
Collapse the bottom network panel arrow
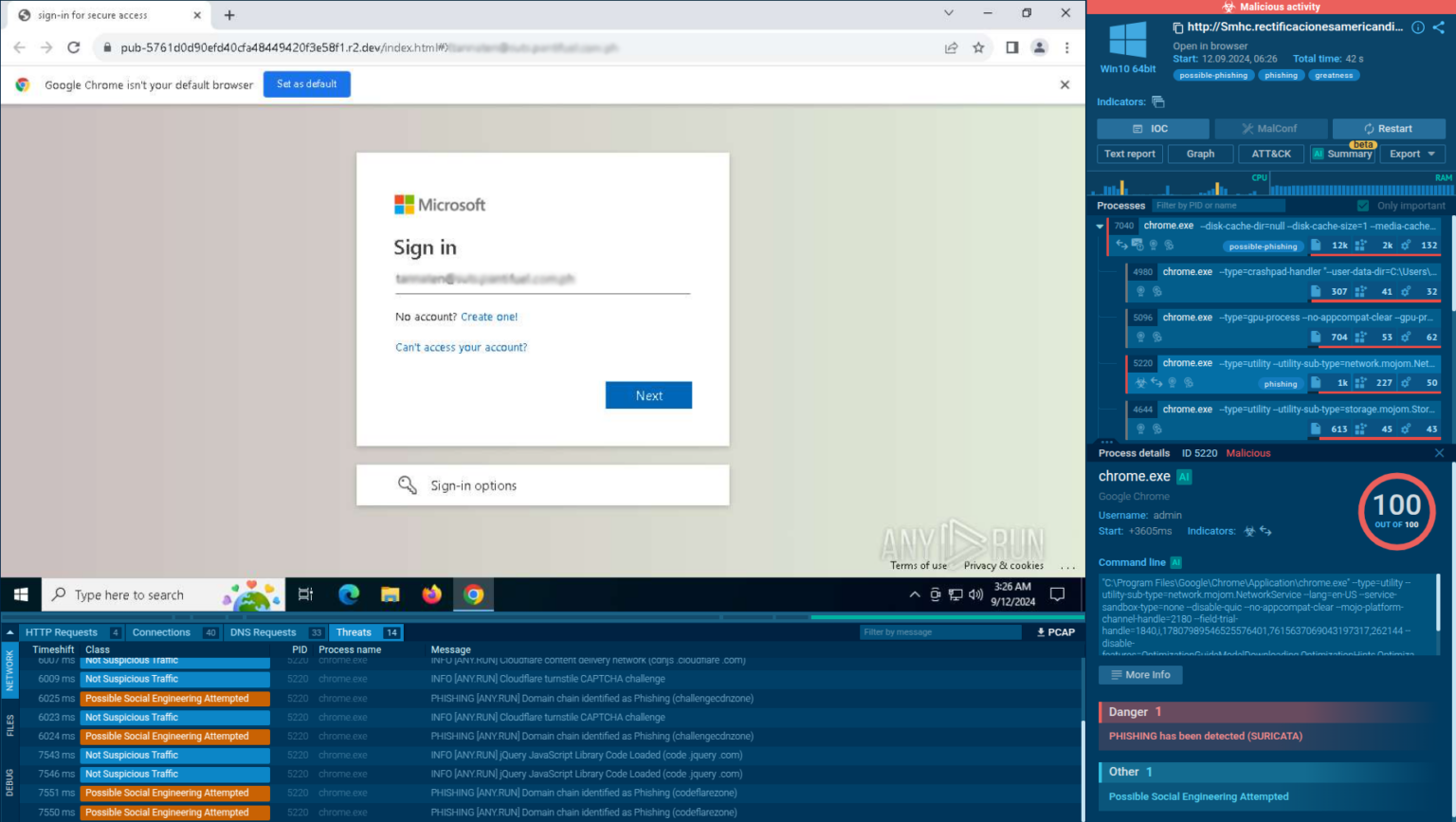point(9,632)
